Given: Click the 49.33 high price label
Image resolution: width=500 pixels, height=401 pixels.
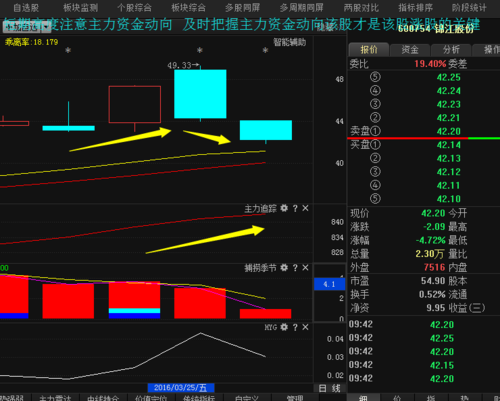Looking at the screenshot, I should click(179, 65).
